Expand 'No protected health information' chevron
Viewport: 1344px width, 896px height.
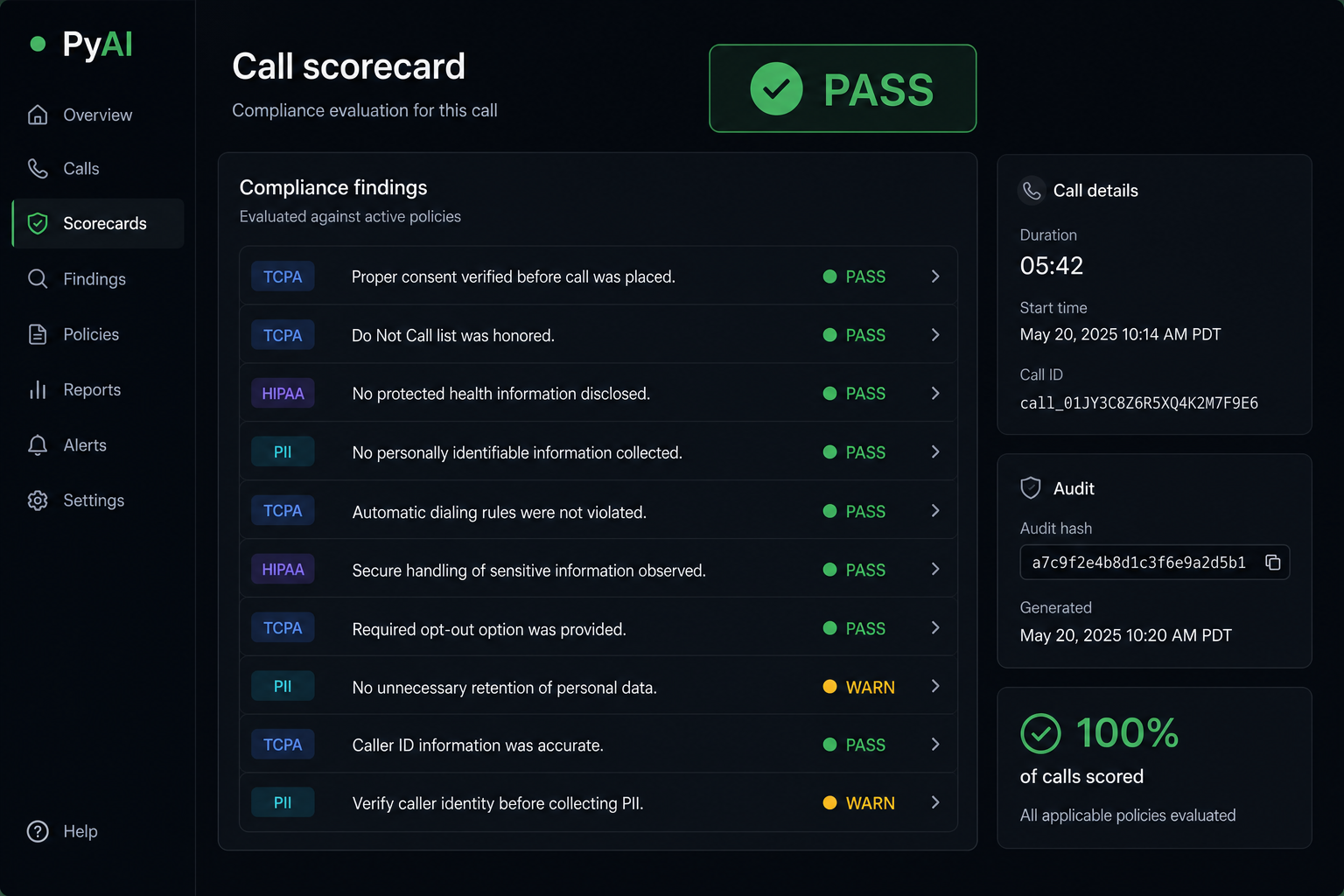(935, 394)
